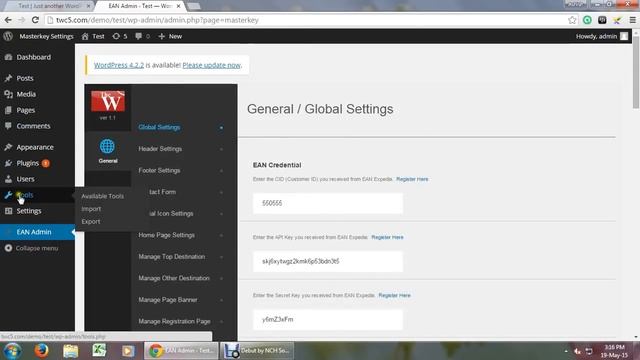Launch Firefox from the taskbar
This screenshot has width=640, height=360.
point(41,351)
